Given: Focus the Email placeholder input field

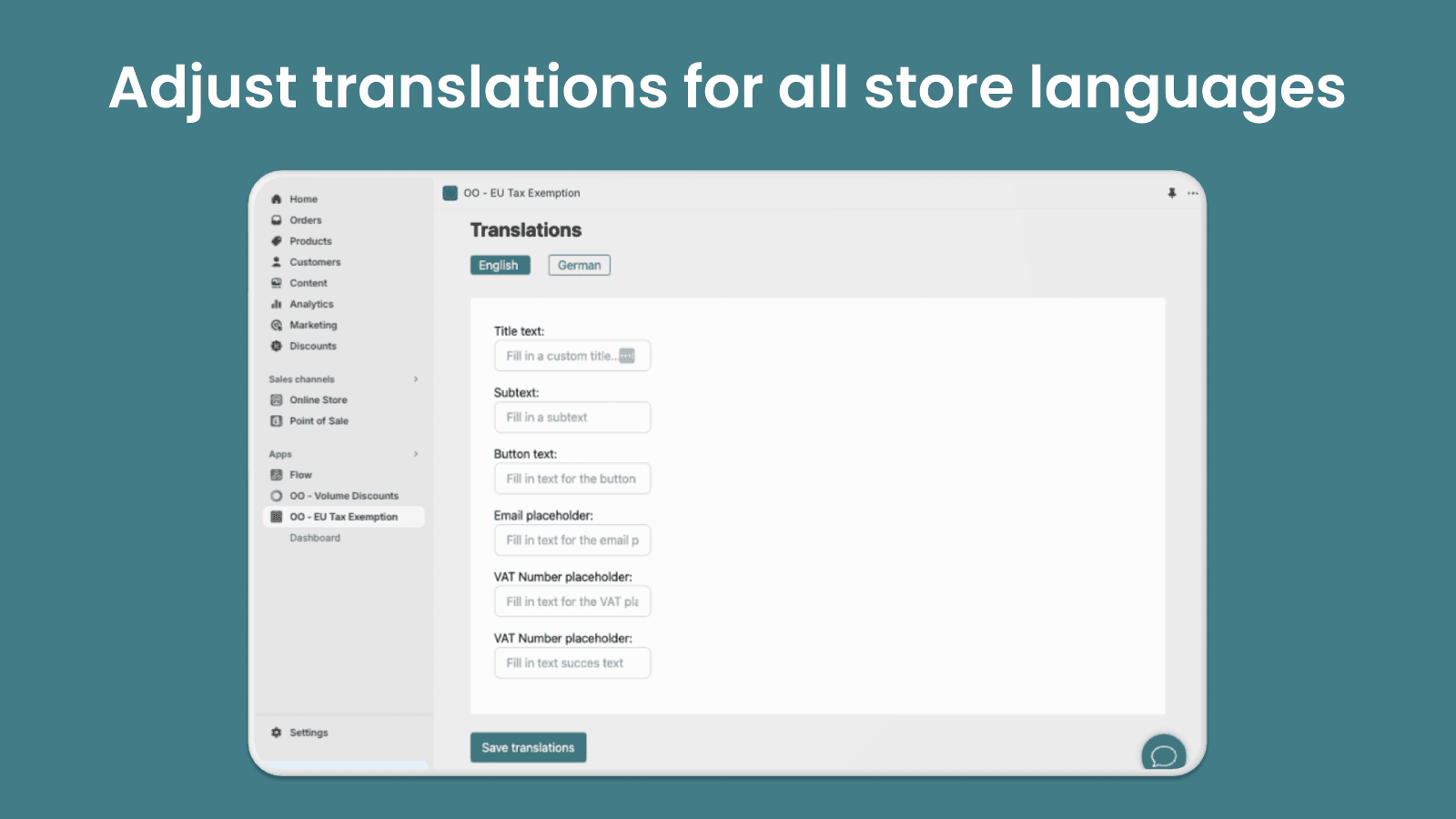Looking at the screenshot, I should tap(571, 541).
